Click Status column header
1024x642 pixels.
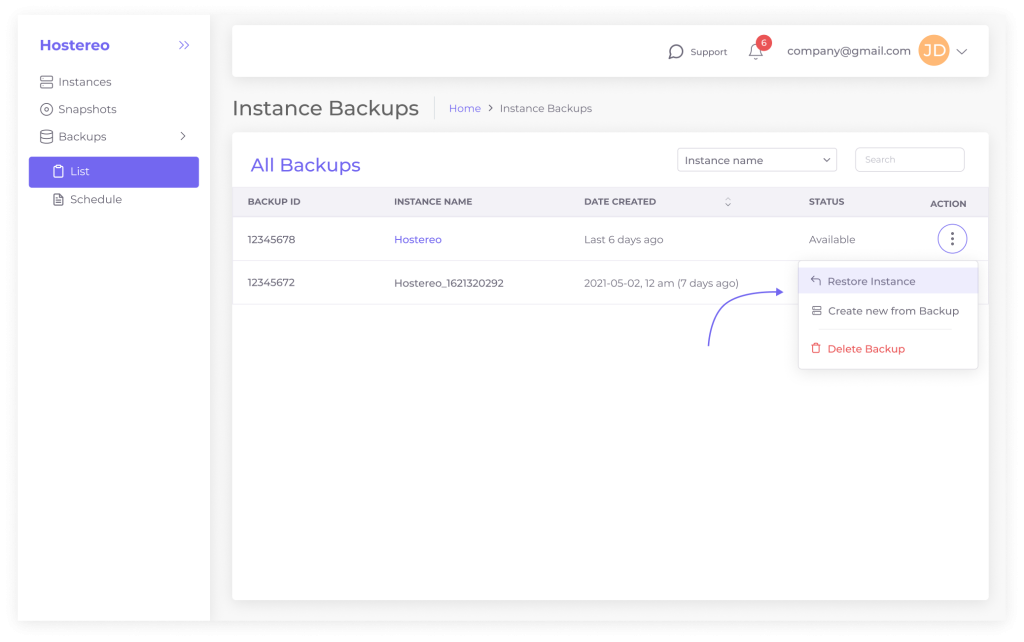coord(826,202)
